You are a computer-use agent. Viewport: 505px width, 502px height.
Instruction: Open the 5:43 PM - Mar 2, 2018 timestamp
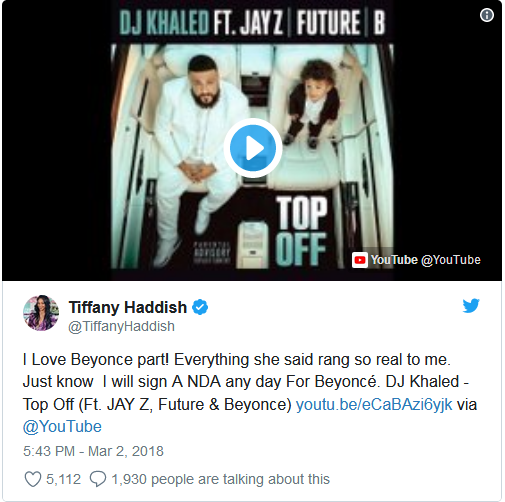(x=93, y=451)
